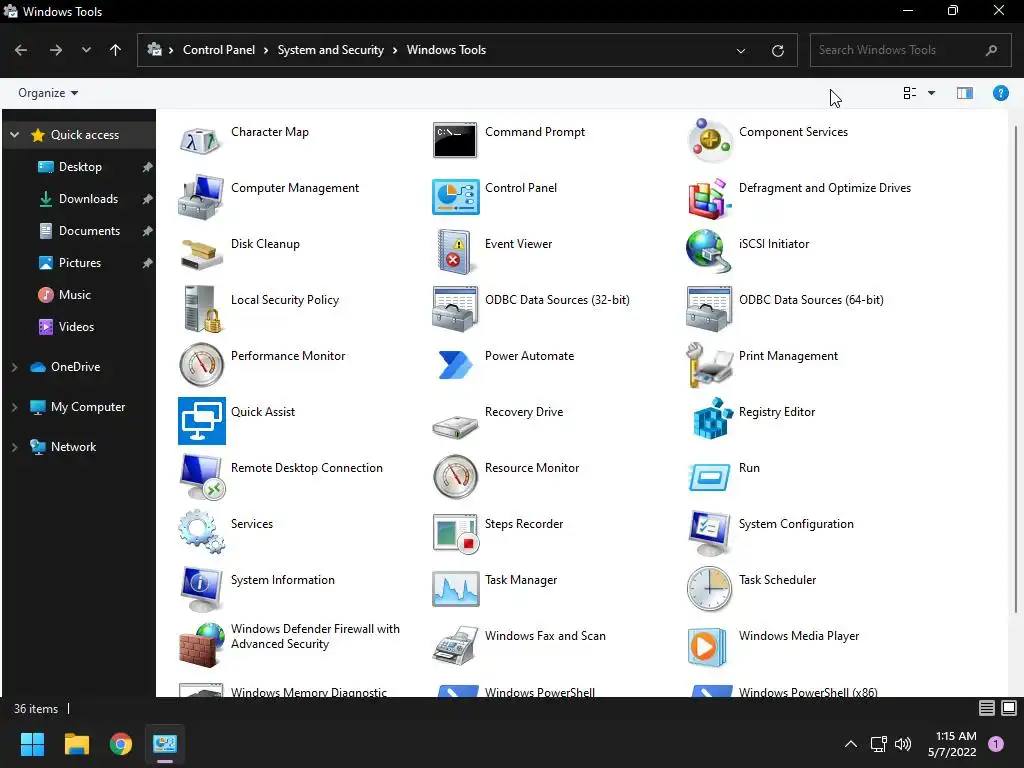1024x768 pixels.
Task: Select Music in the navigation pane
Action: click(74, 295)
